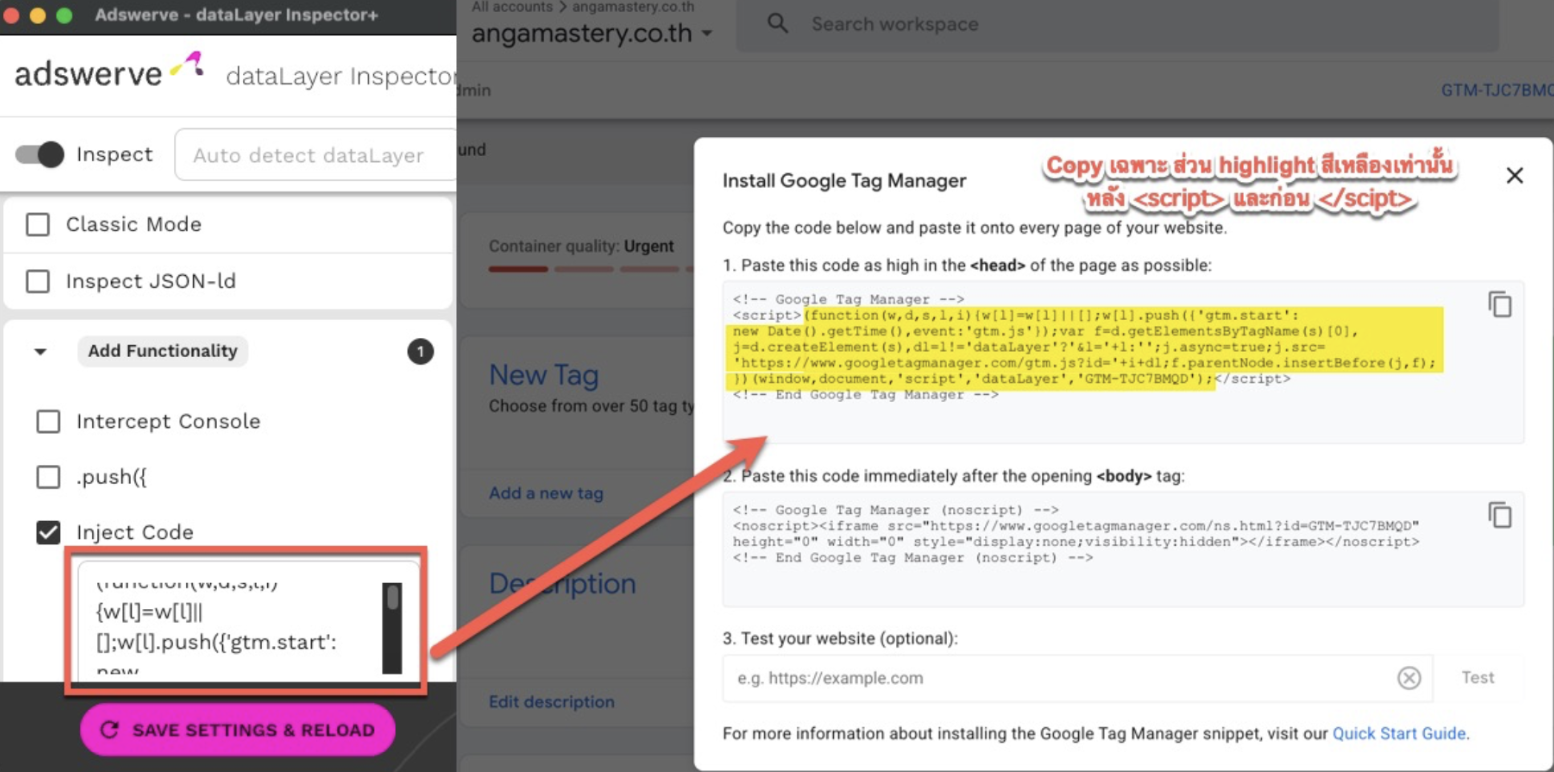Click the Search workspace field
Viewport: 1554px width, 772px height.
pyautogui.click(x=1117, y=24)
